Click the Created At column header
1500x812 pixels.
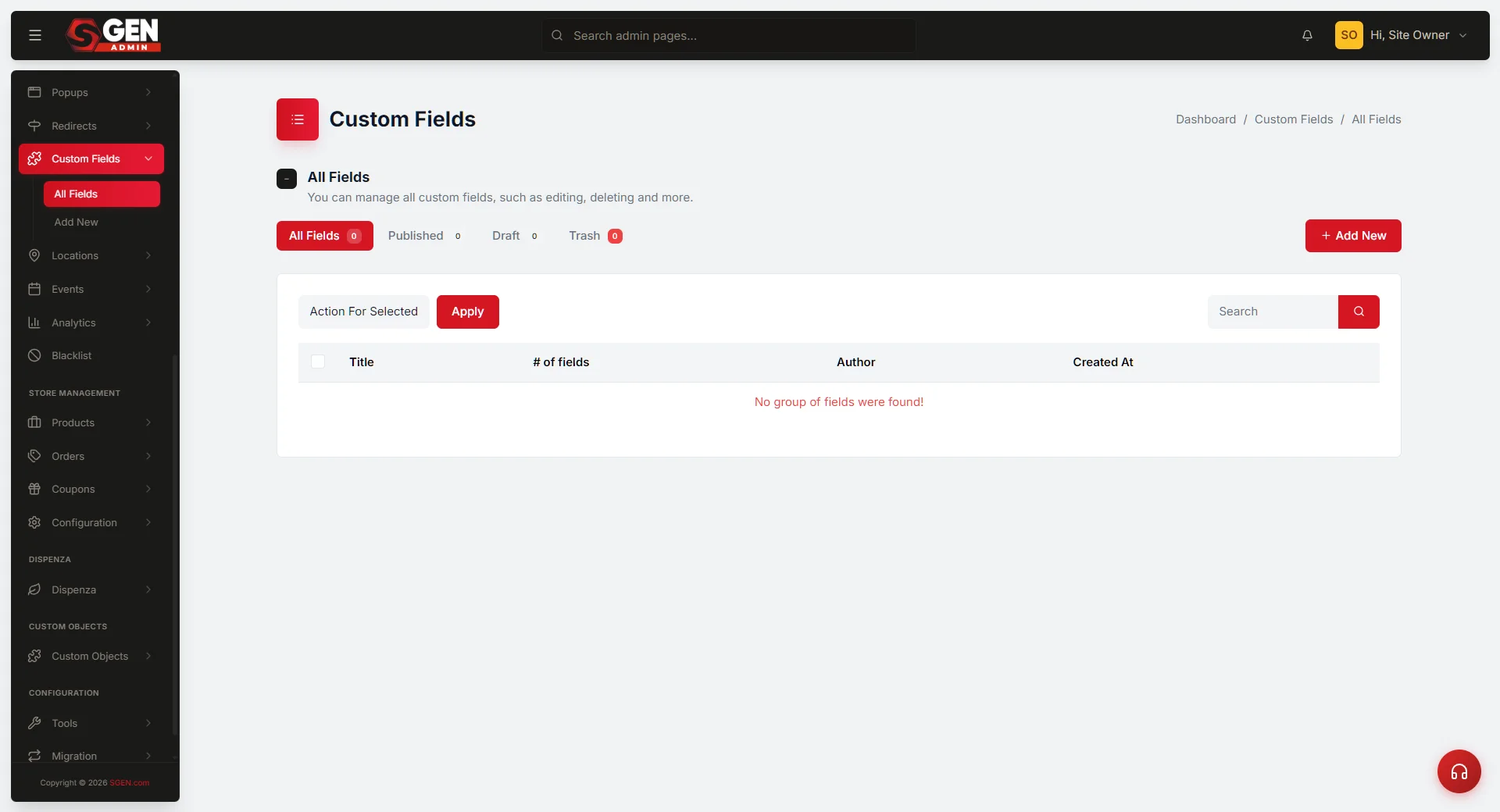(1102, 362)
